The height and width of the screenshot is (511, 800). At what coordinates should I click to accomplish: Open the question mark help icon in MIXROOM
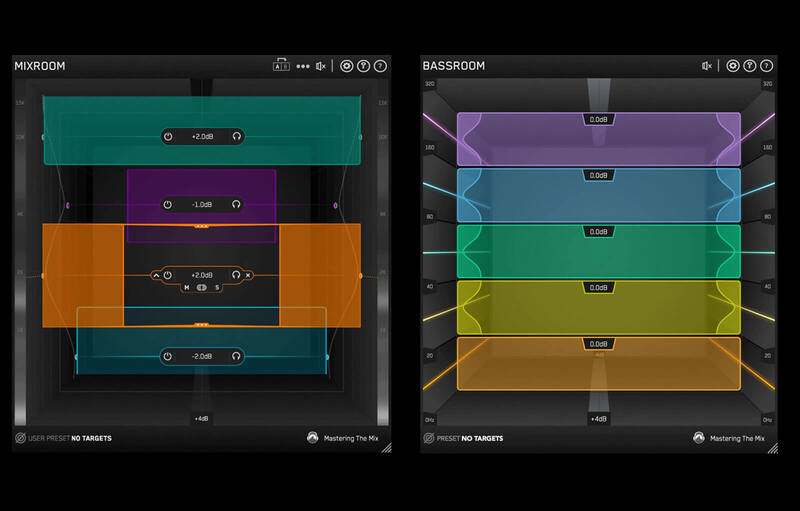[x=380, y=66]
